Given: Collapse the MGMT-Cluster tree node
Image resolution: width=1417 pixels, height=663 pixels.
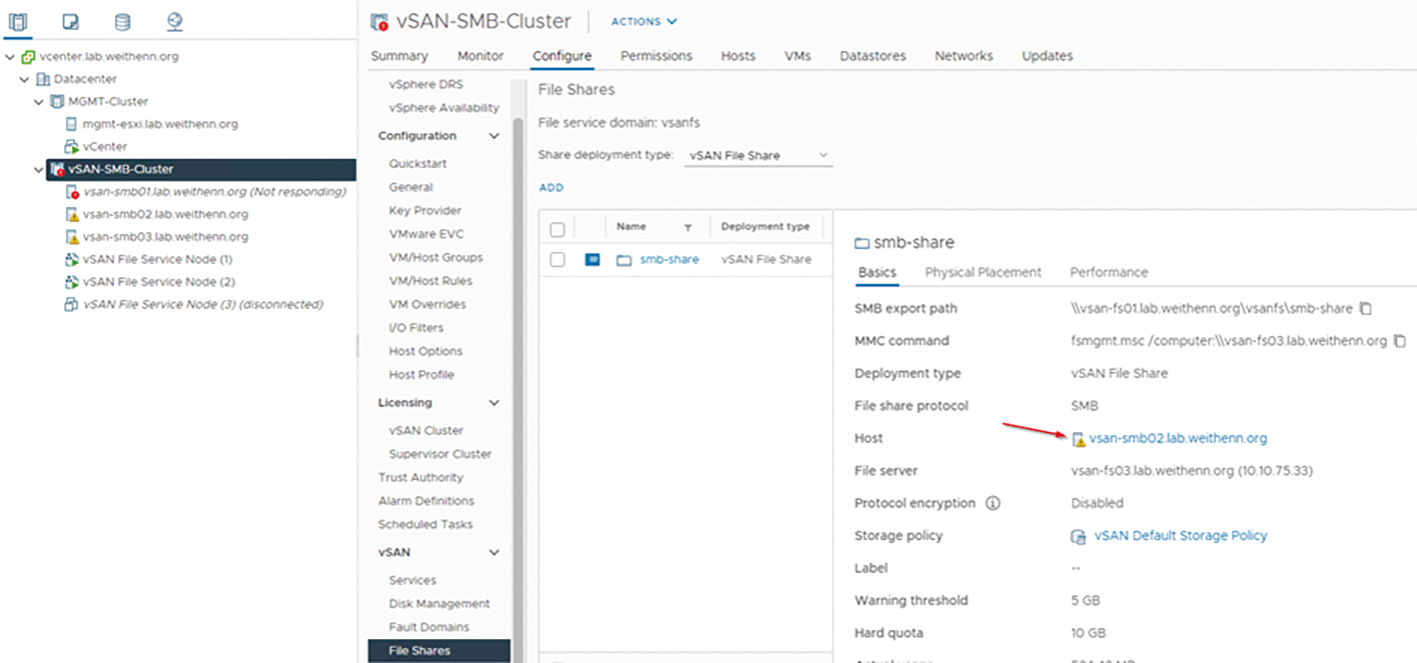Looking at the screenshot, I should point(39,102).
